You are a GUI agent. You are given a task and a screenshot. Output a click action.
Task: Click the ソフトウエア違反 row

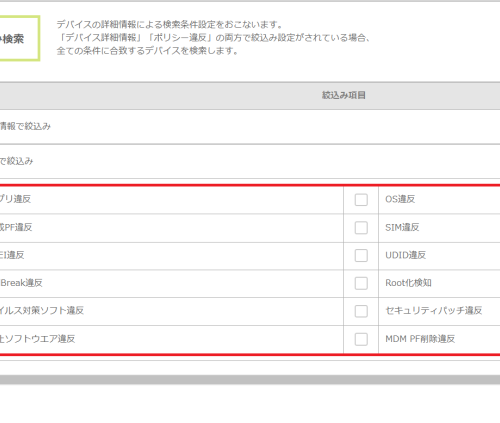pyautogui.click(x=172, y=339)
